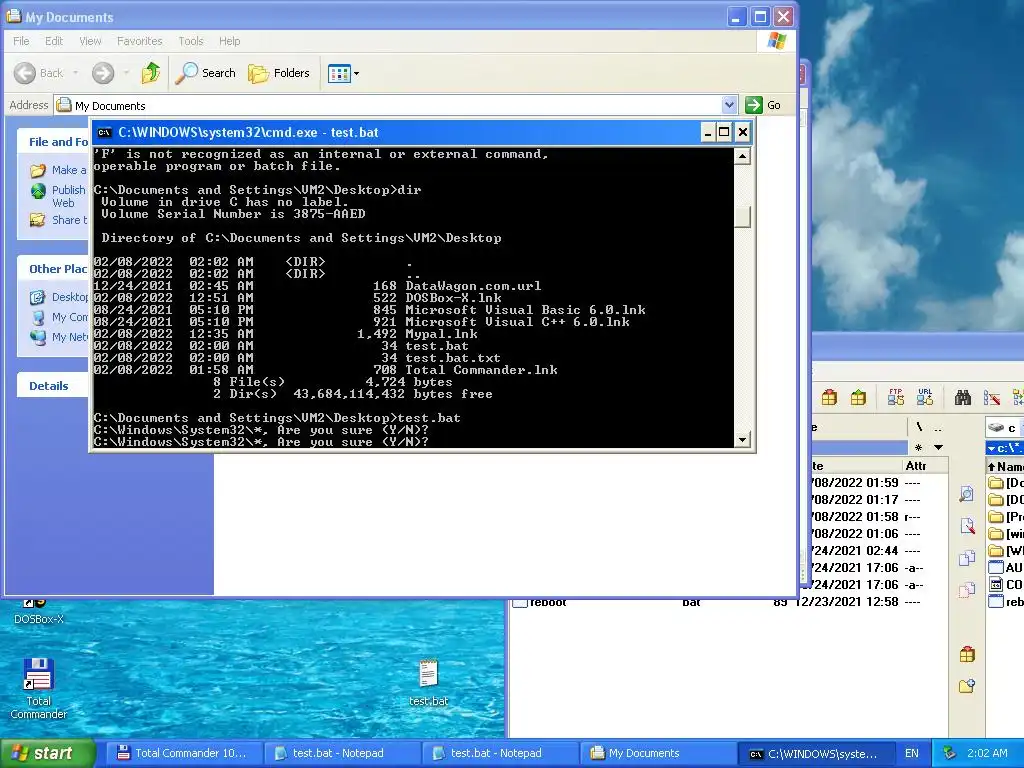This screenshot has width=1024, height=768.
Task: Click Total Commander unpack files icon
Action: point(858,397)
